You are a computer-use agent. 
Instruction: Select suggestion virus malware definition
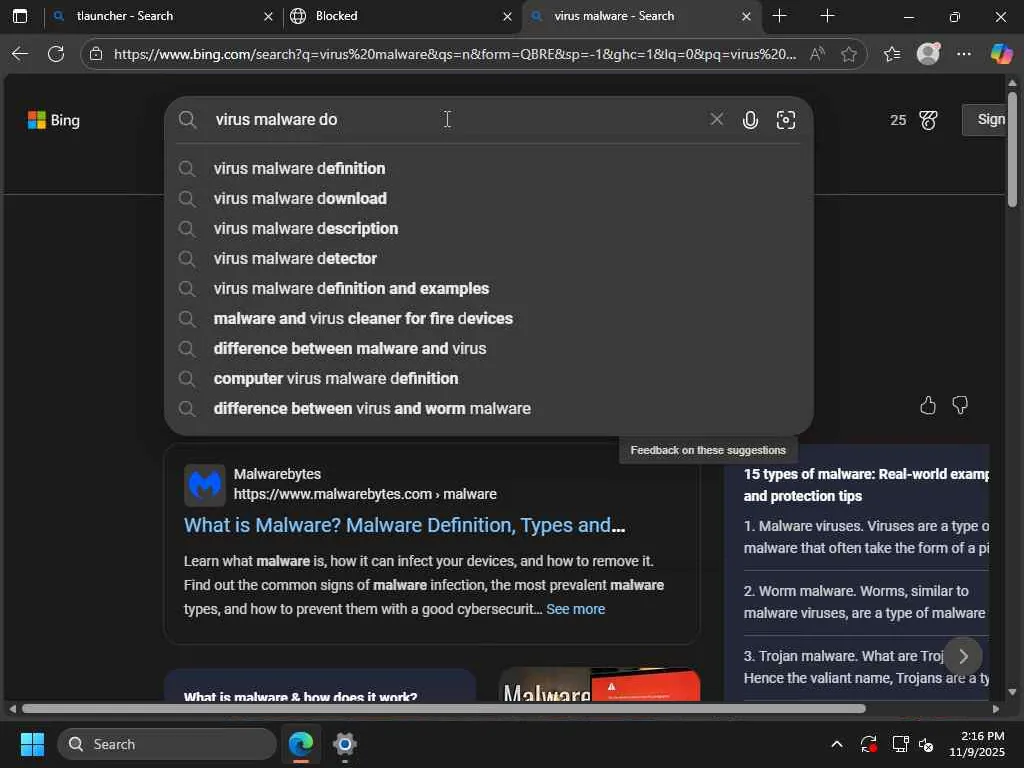488,168
